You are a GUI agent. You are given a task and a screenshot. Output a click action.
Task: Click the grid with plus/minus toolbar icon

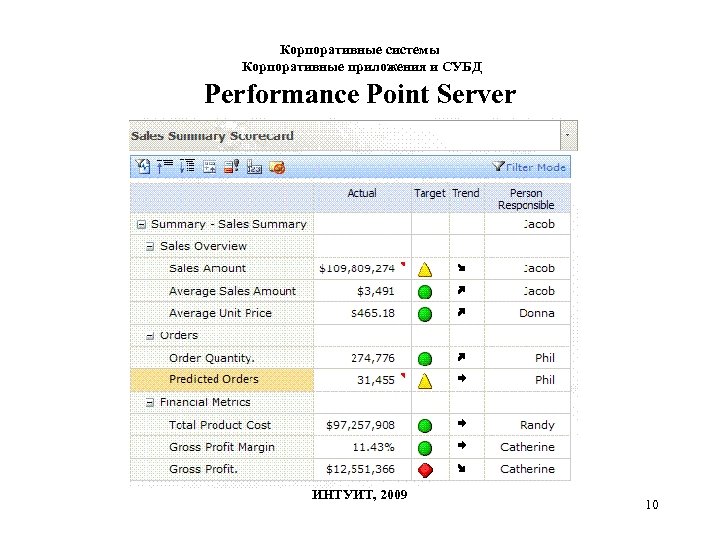[210, 167]
